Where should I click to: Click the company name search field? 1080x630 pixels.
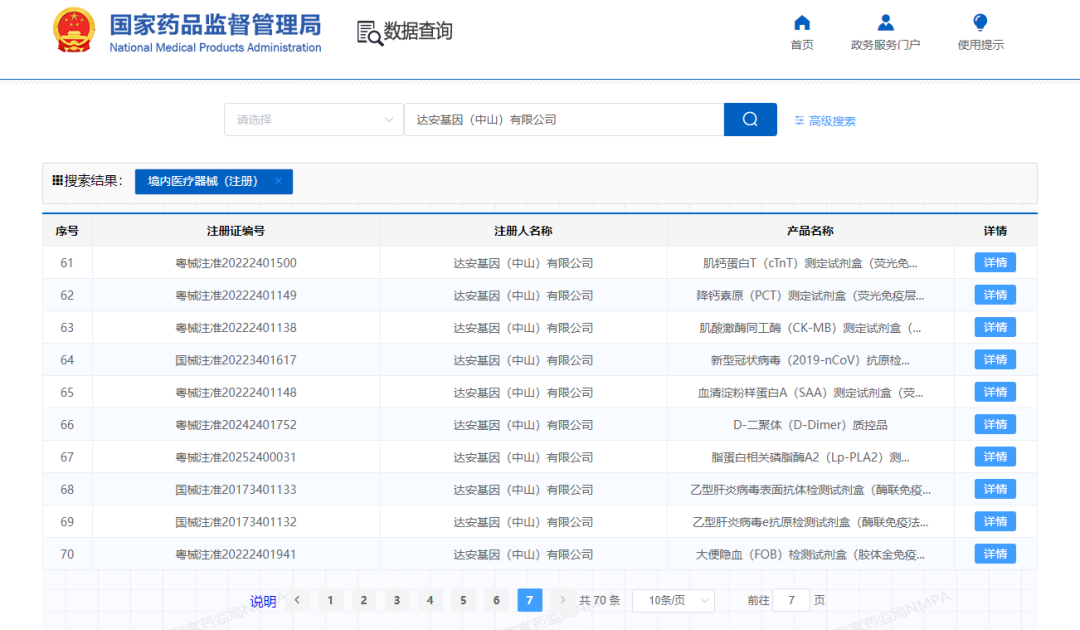pyautogui.click(x=564, y=120)
